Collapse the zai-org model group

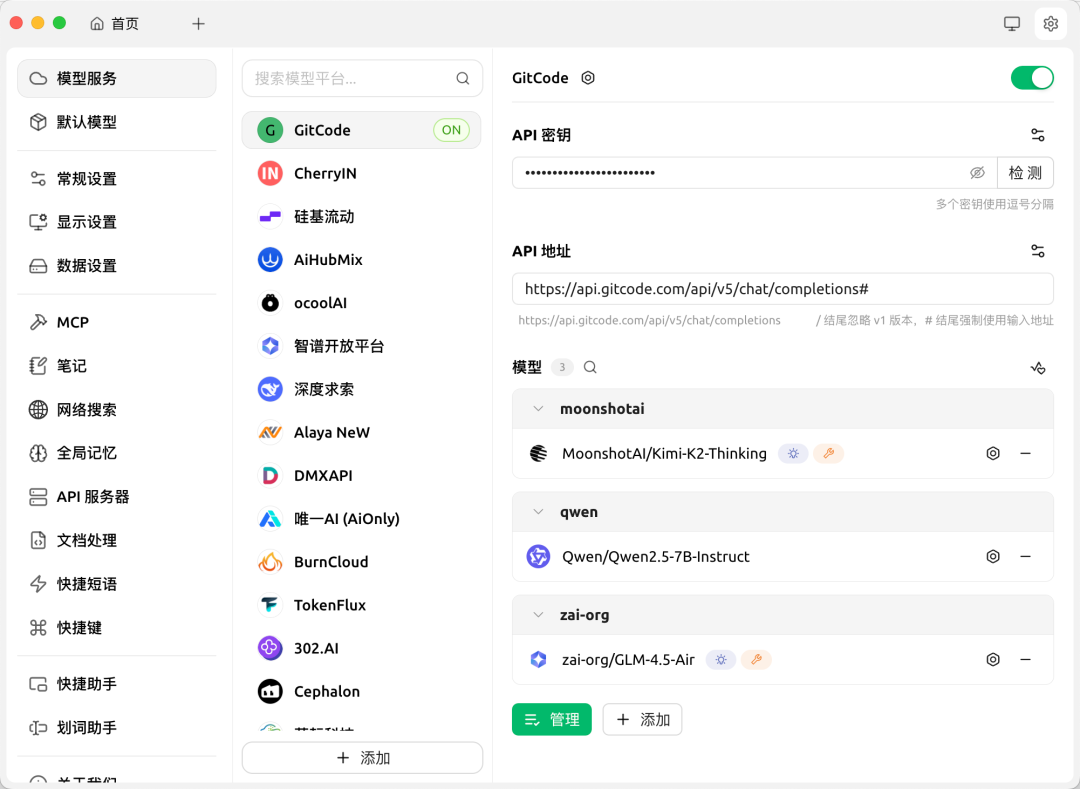point(538,615)
